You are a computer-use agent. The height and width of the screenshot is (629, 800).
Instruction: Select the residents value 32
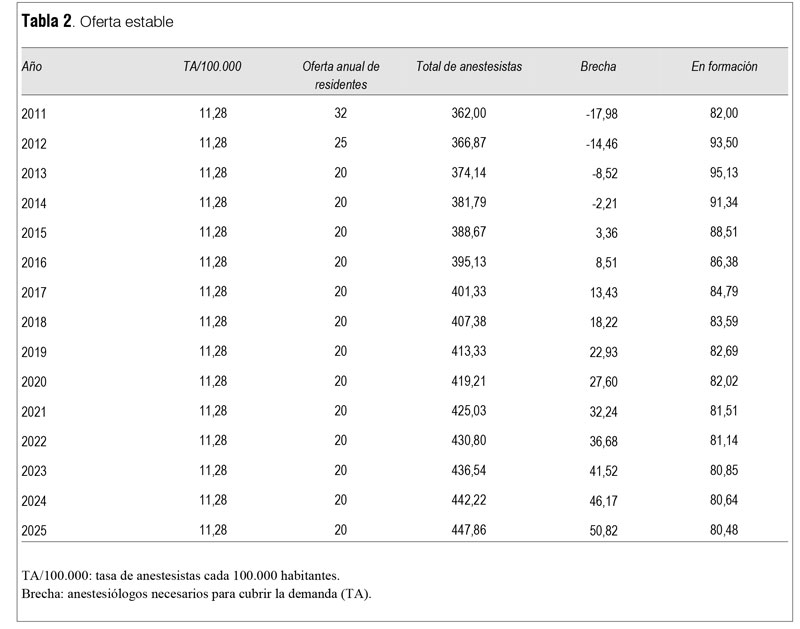[341, 114]
